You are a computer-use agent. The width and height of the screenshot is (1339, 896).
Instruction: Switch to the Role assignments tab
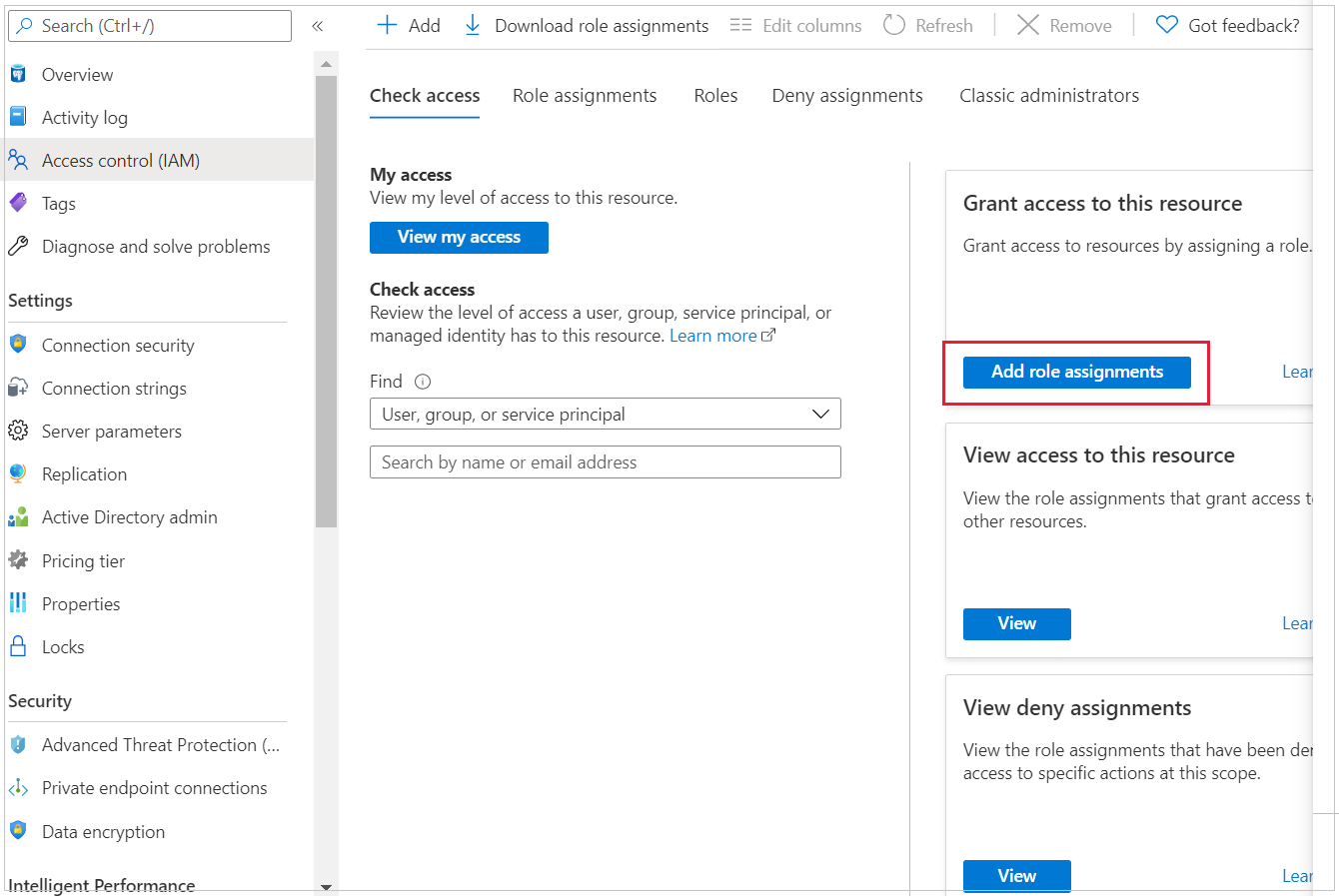point(585,96)
